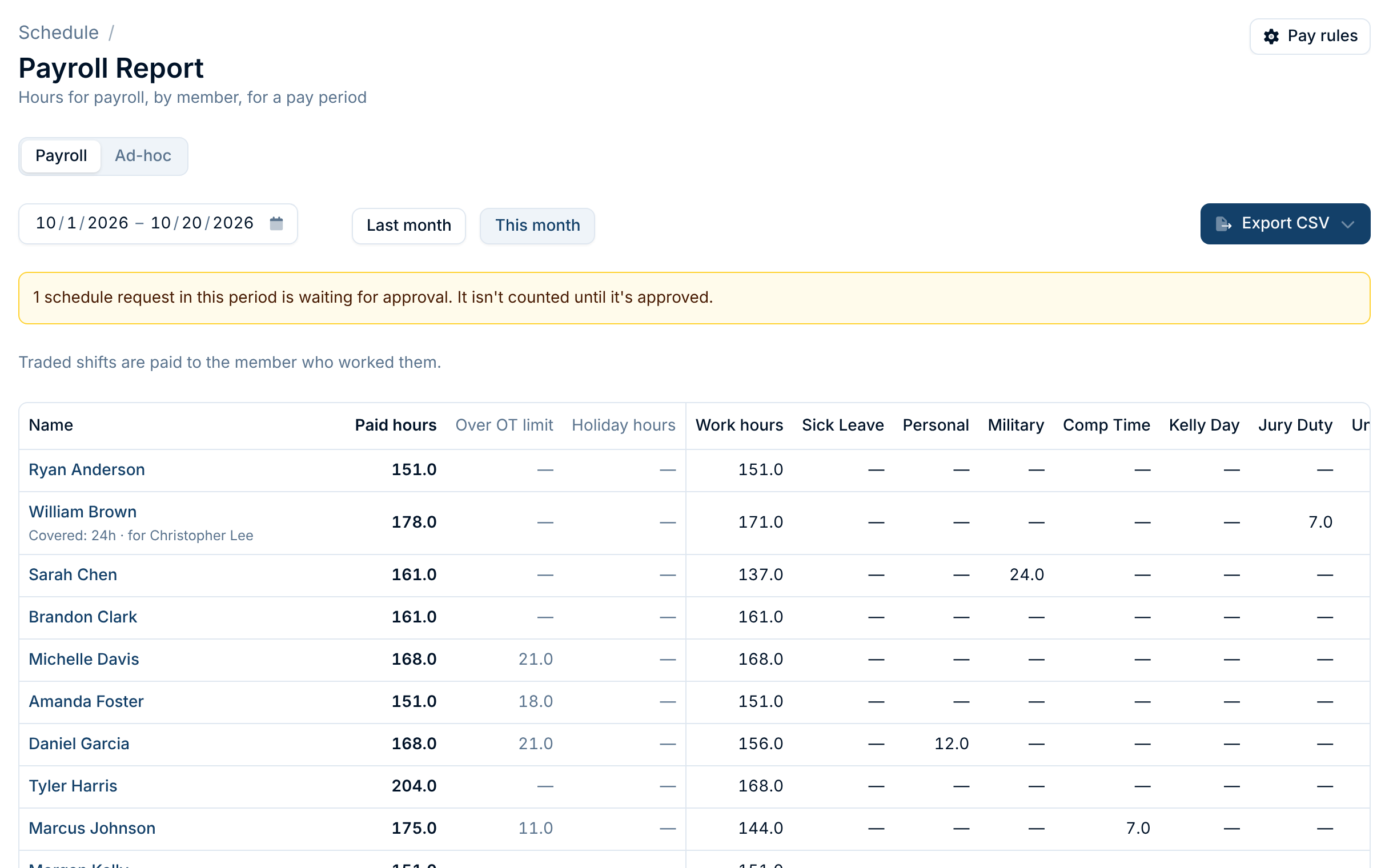This screenshot has height=868, width=1389.
Task: Open Marcus Johnson's member link
Action: [92, 828]
